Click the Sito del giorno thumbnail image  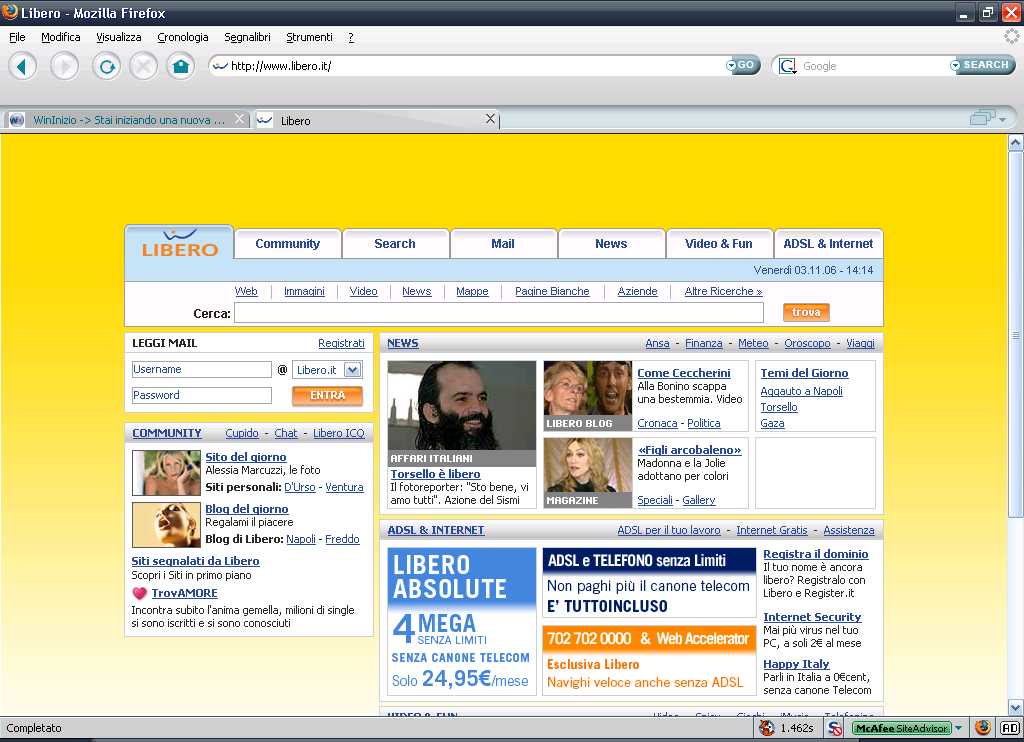click(166, 472)
